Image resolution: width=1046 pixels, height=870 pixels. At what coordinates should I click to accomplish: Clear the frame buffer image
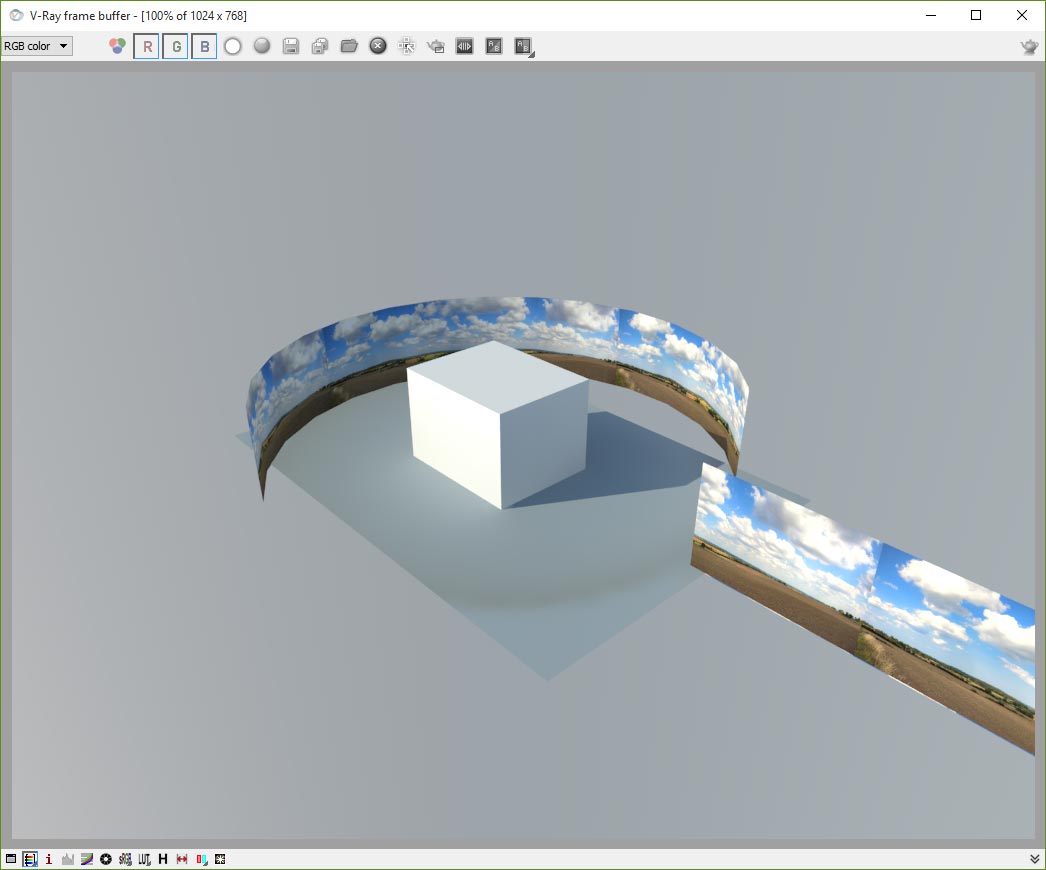pyautogui.click(x=378, y=46)
